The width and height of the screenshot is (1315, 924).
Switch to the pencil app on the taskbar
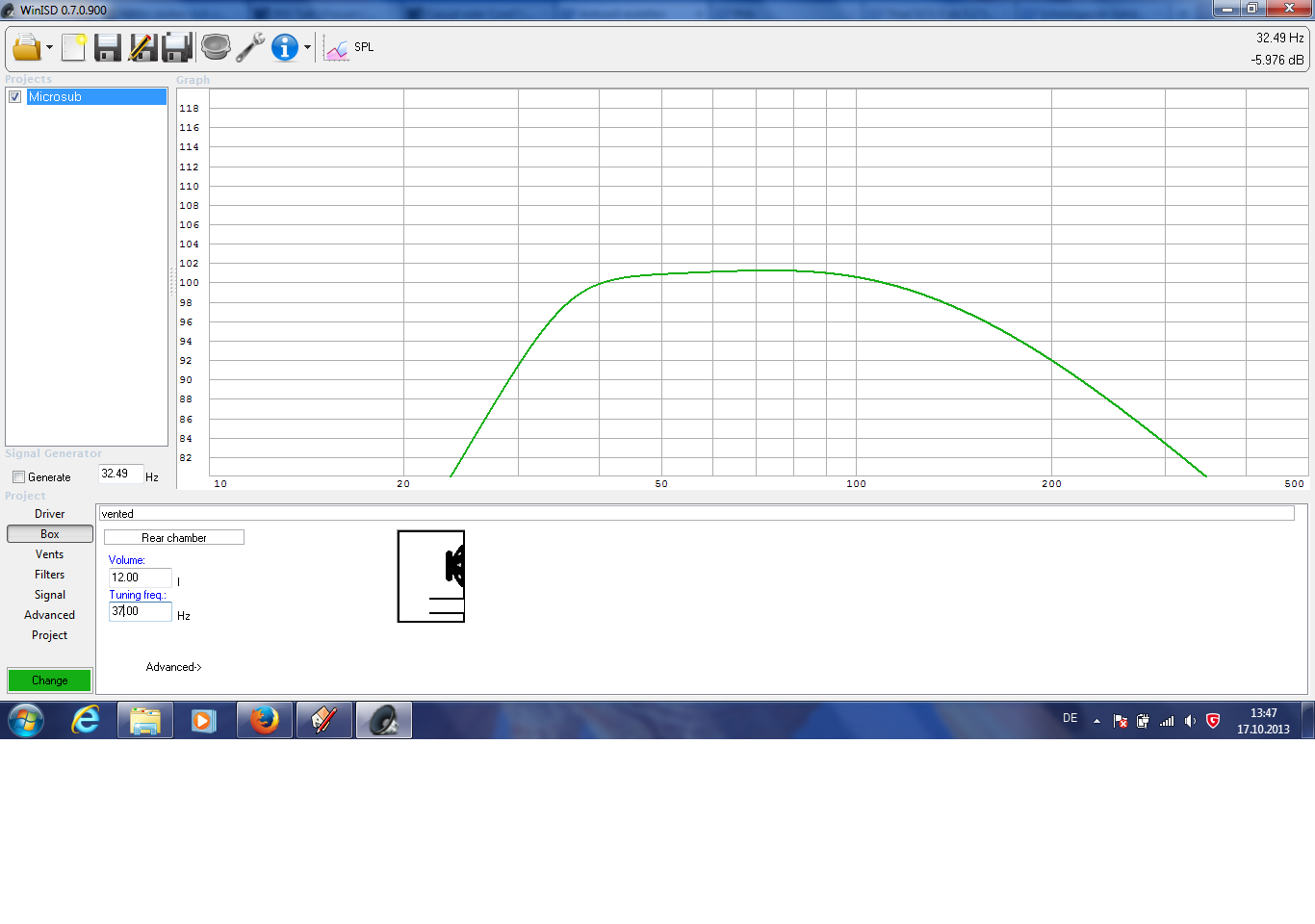[x=324, y=720]
